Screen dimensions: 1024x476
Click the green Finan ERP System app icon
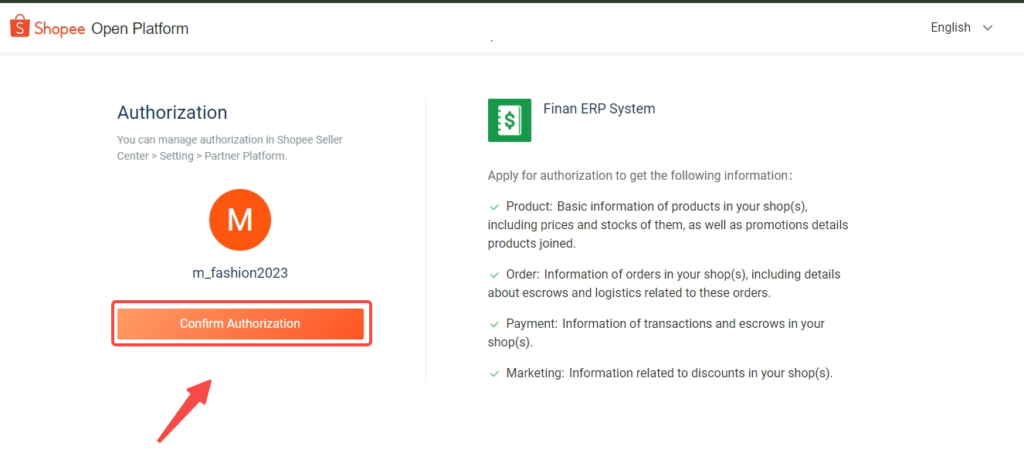[x=509, y=120]
